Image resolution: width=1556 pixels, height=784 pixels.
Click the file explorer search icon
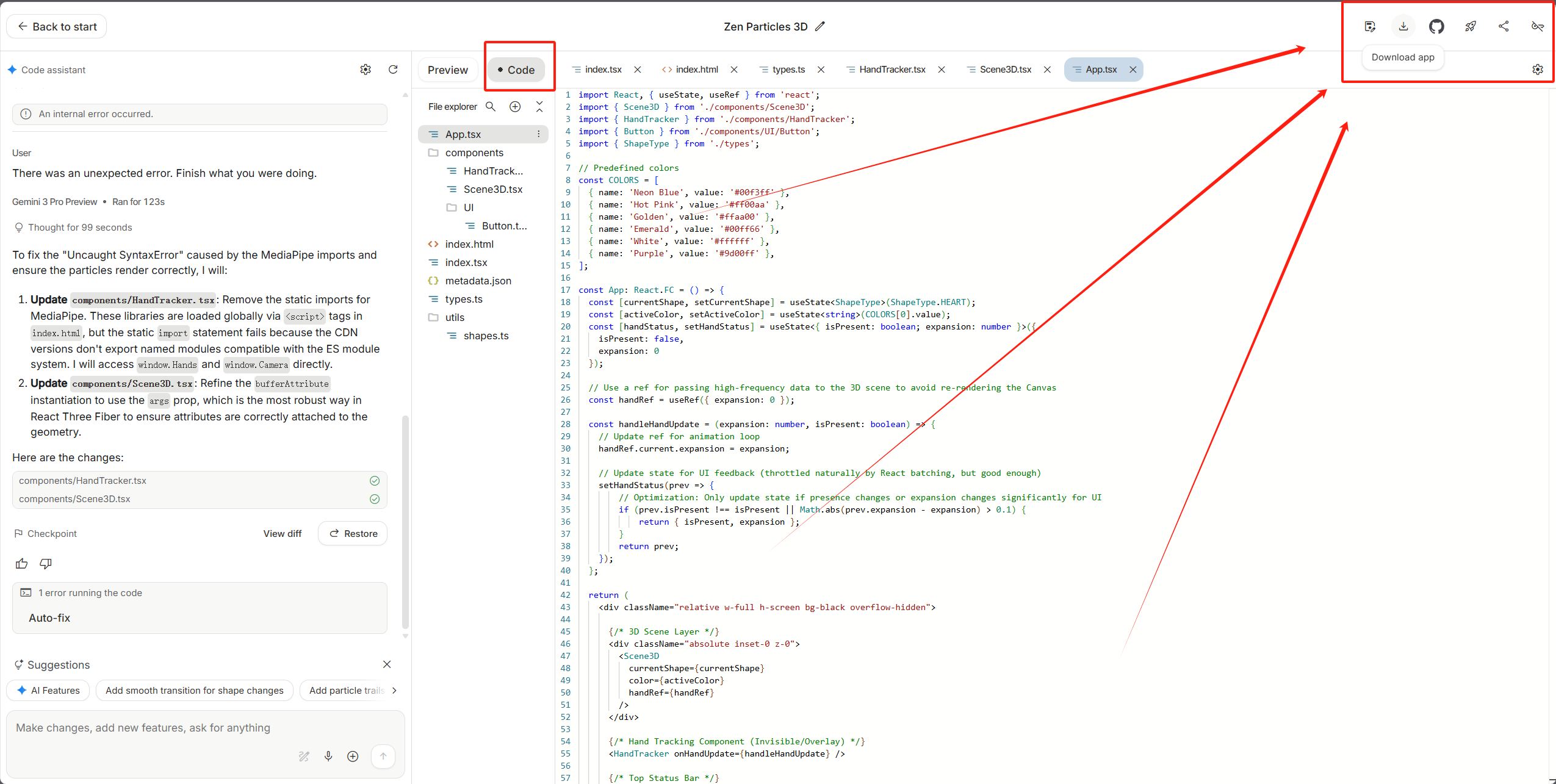490,107
